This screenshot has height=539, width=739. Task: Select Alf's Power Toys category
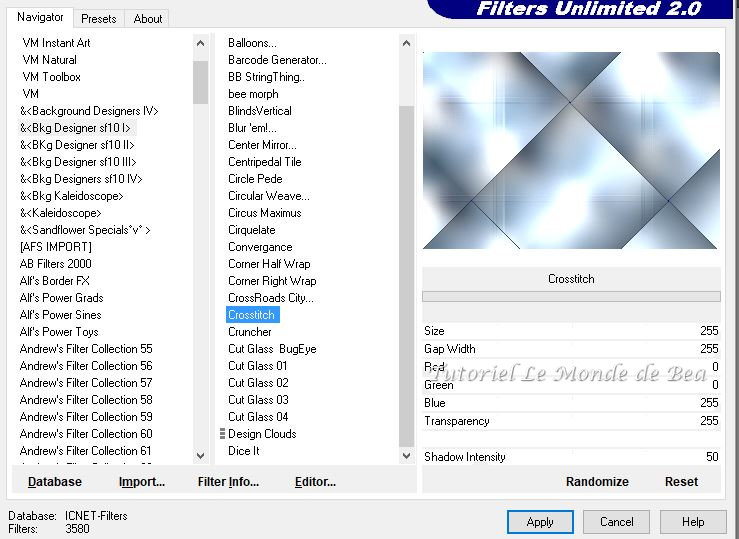(59, 332)
